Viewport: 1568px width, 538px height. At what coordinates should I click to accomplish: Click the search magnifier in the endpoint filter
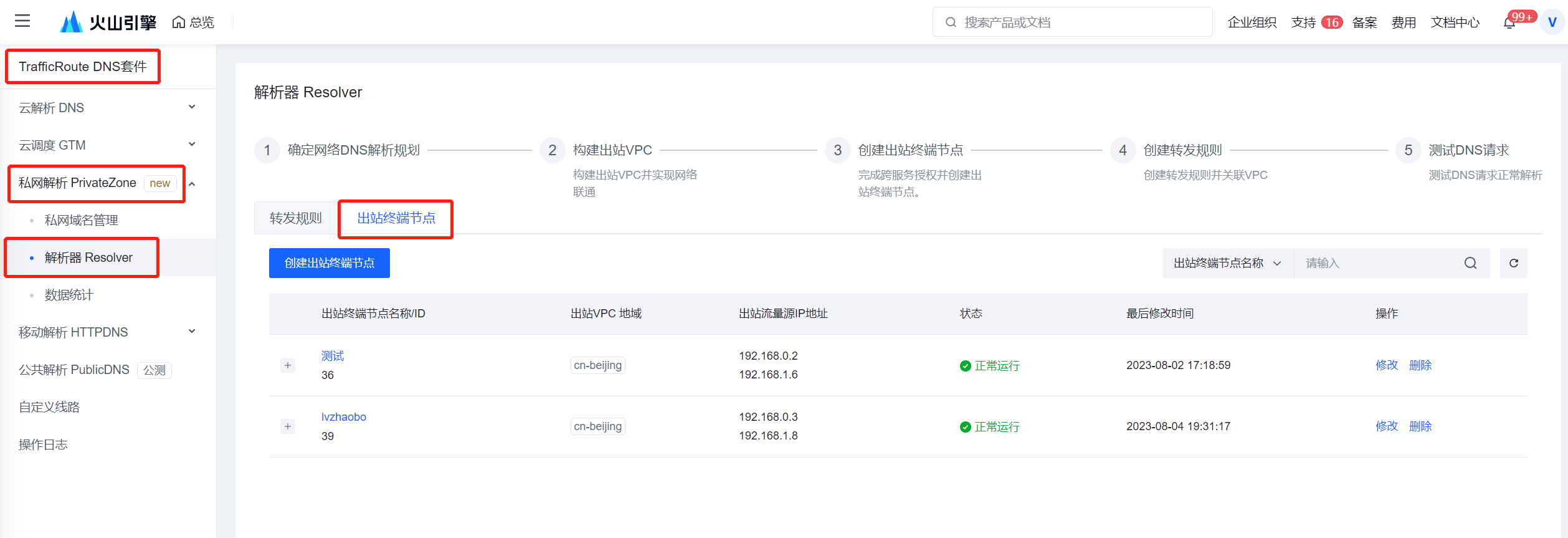pos(1470,263)
